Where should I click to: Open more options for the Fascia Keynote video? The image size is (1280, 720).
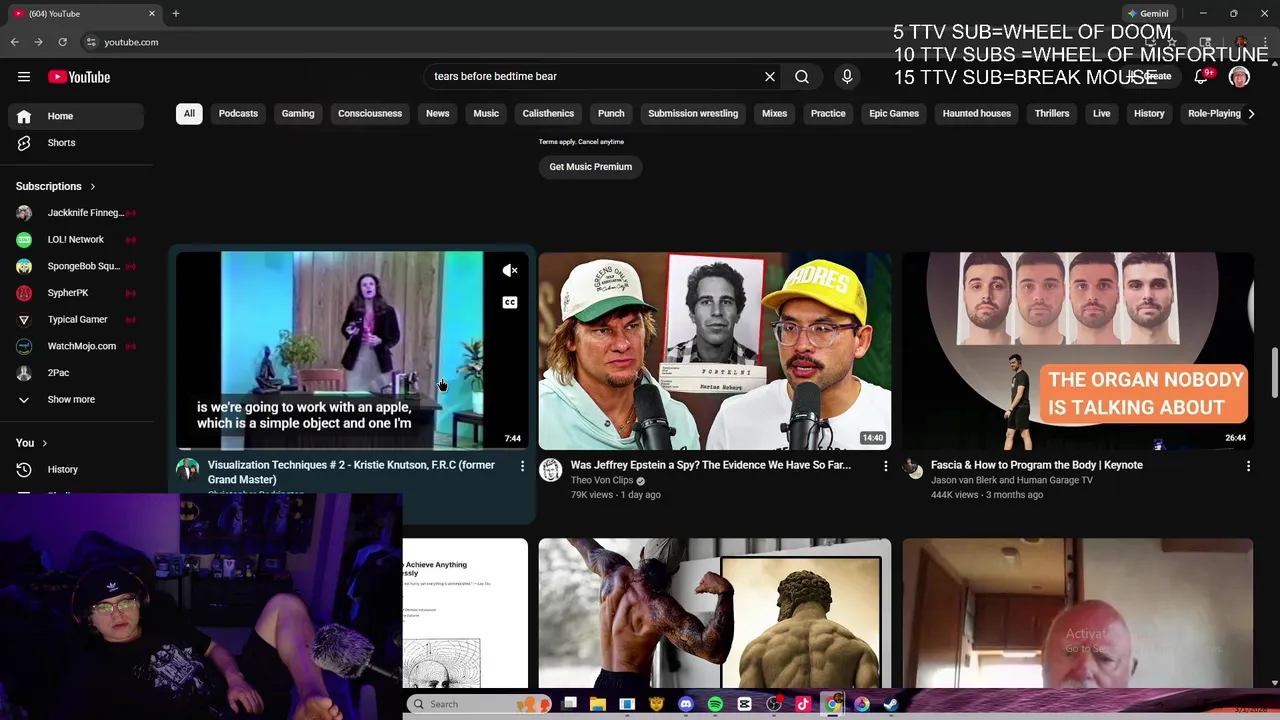click(x=1248, y=466)
